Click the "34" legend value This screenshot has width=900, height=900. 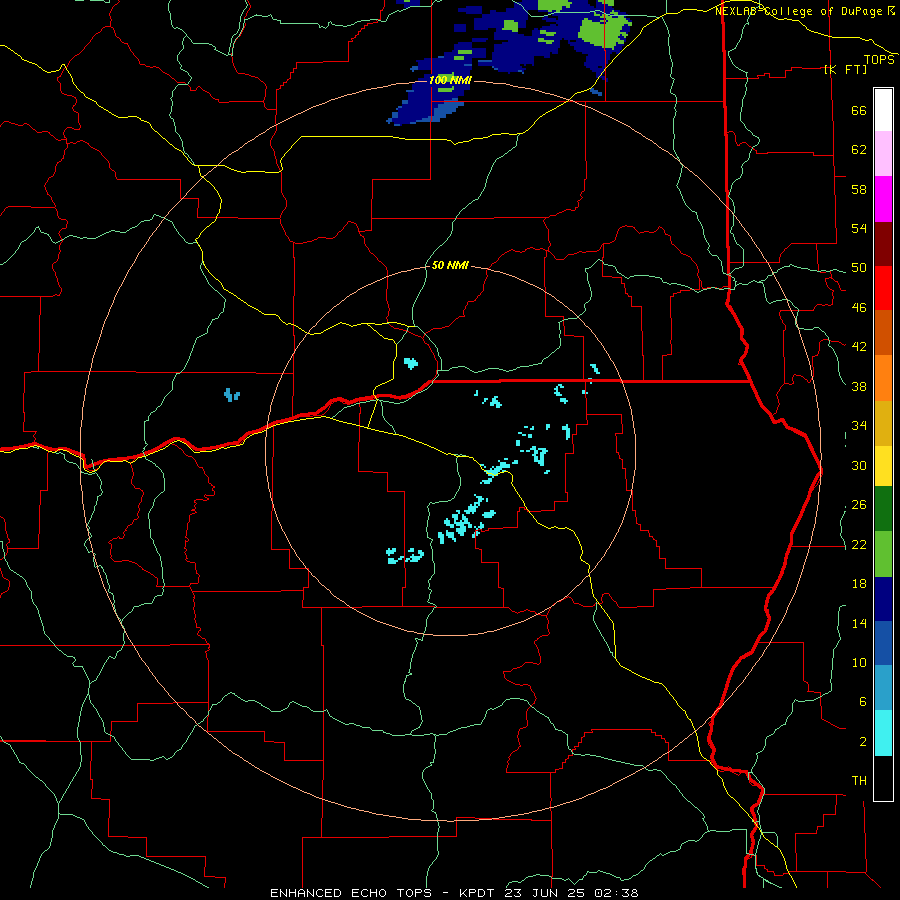(859, 426)
